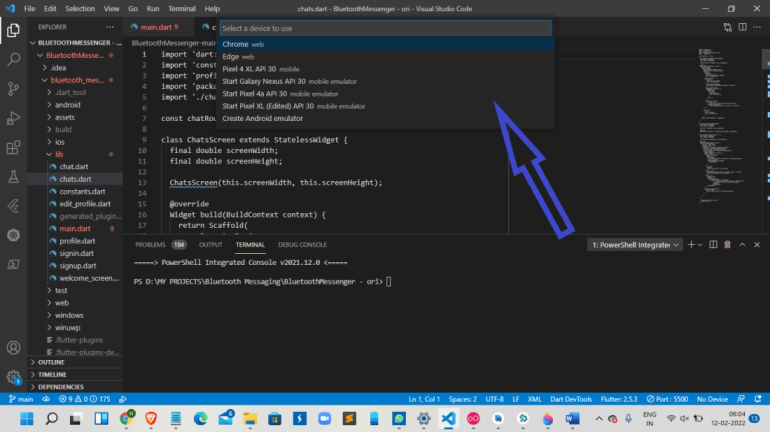
Task: Click the main branch indicator in status bar
Action: (x=21, y=399)
